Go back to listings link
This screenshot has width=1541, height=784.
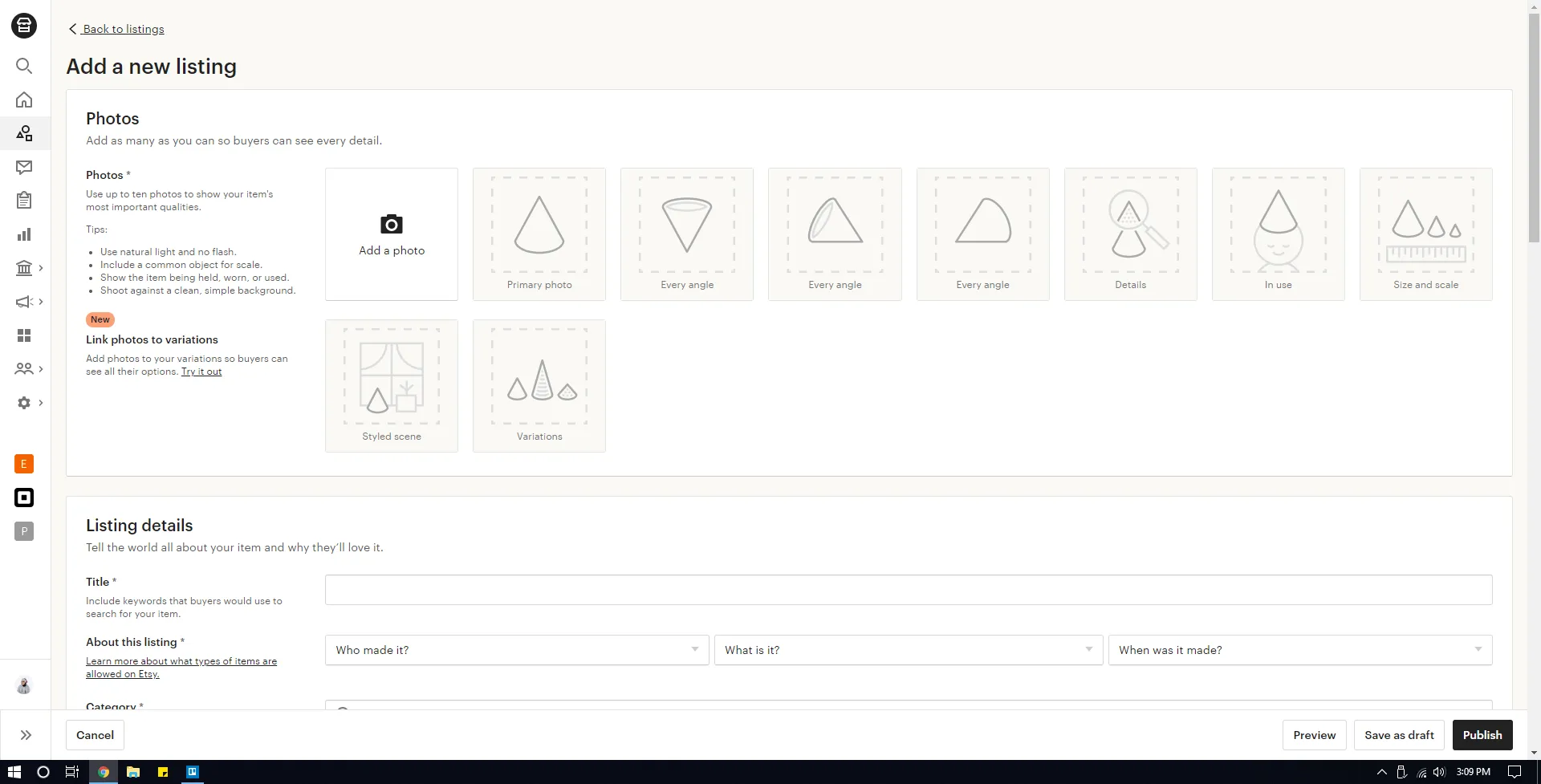tap(116, 29)
